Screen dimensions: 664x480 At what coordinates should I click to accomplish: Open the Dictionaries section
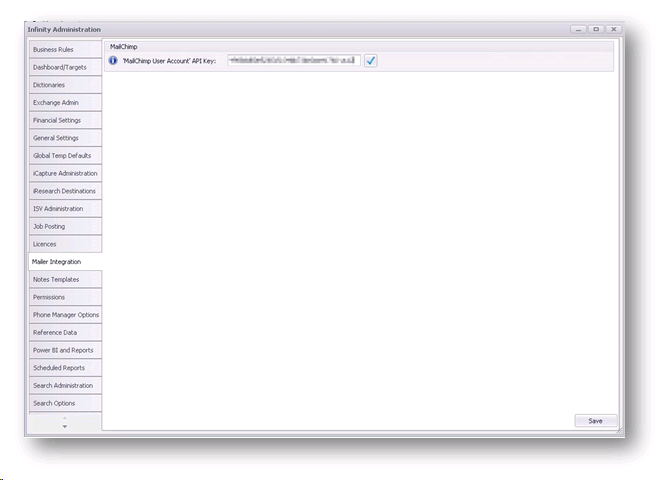tap(65, 85)
